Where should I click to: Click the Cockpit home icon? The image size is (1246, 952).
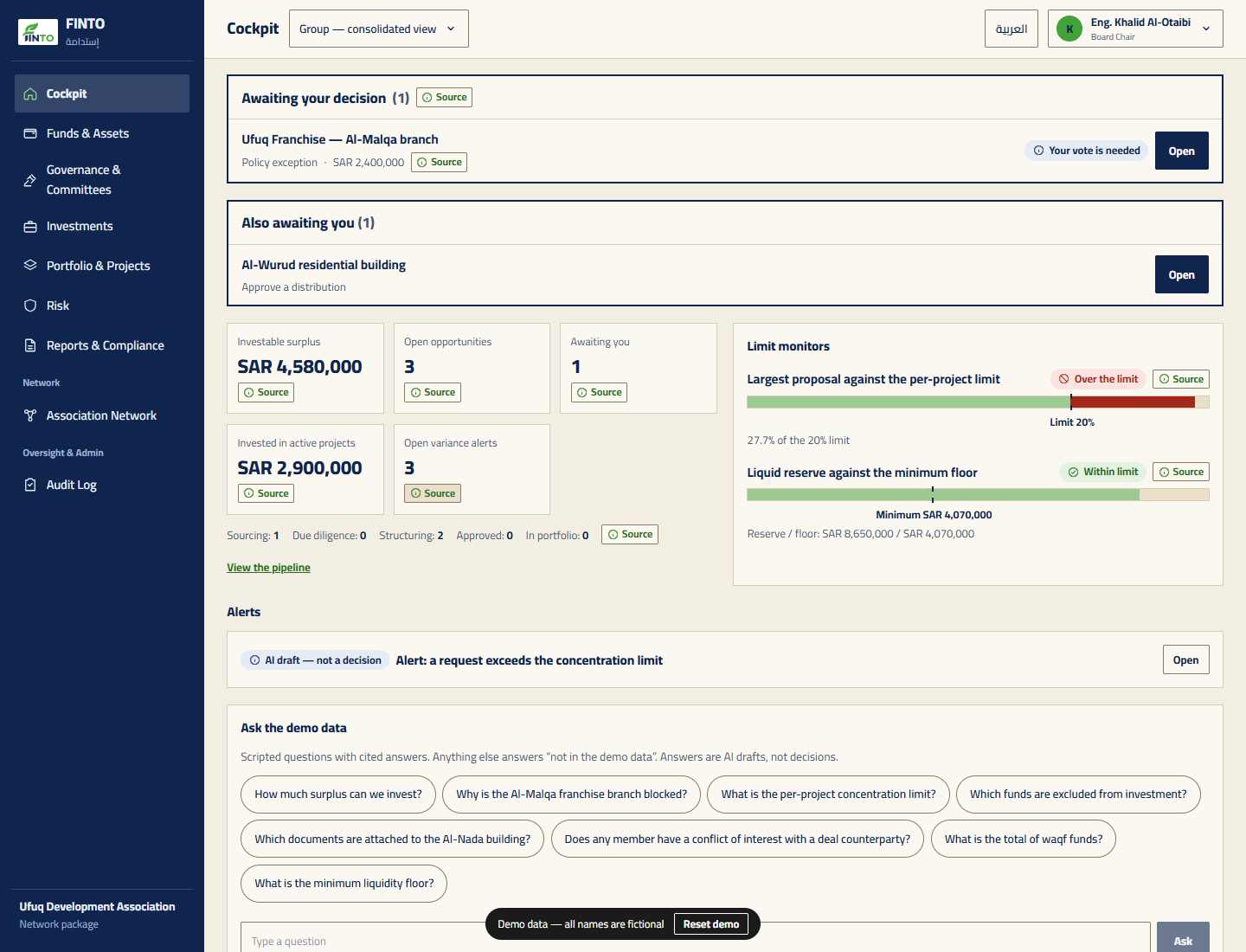(30, 93)
